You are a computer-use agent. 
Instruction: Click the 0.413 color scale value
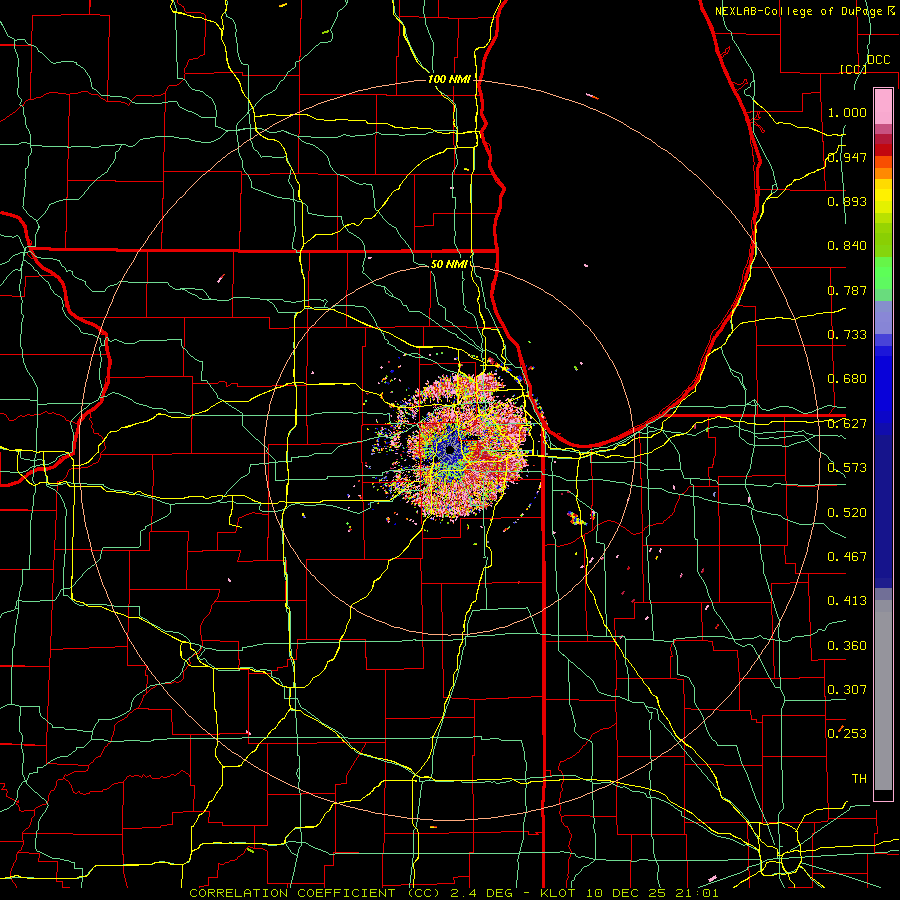coord(847,601)
